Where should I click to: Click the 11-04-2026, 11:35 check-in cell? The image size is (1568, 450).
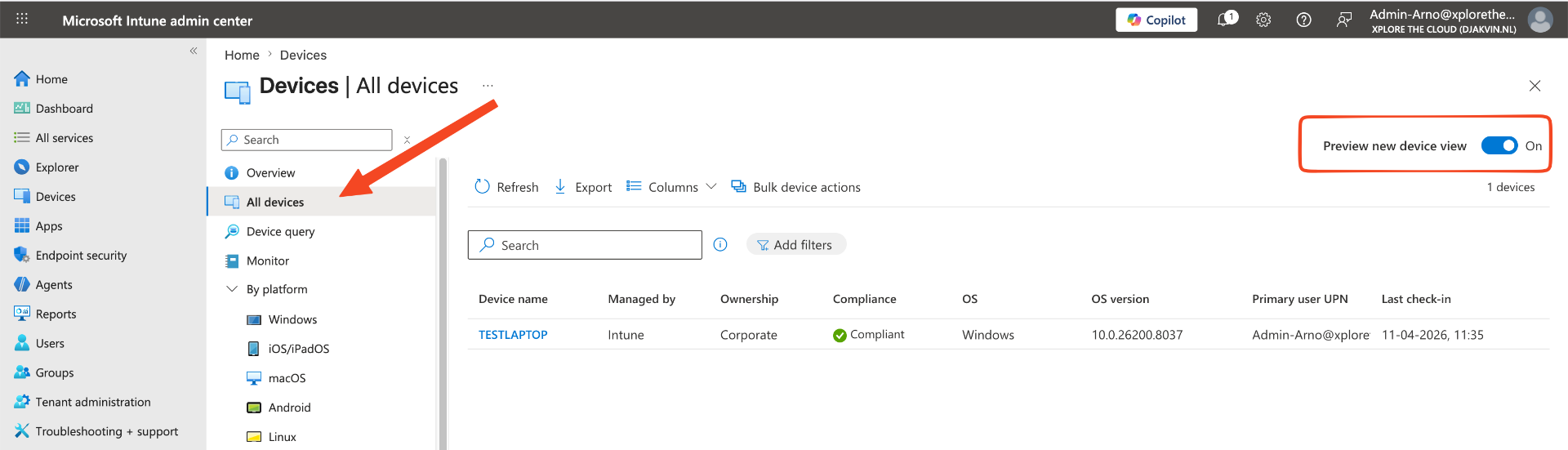(1432, 335)
